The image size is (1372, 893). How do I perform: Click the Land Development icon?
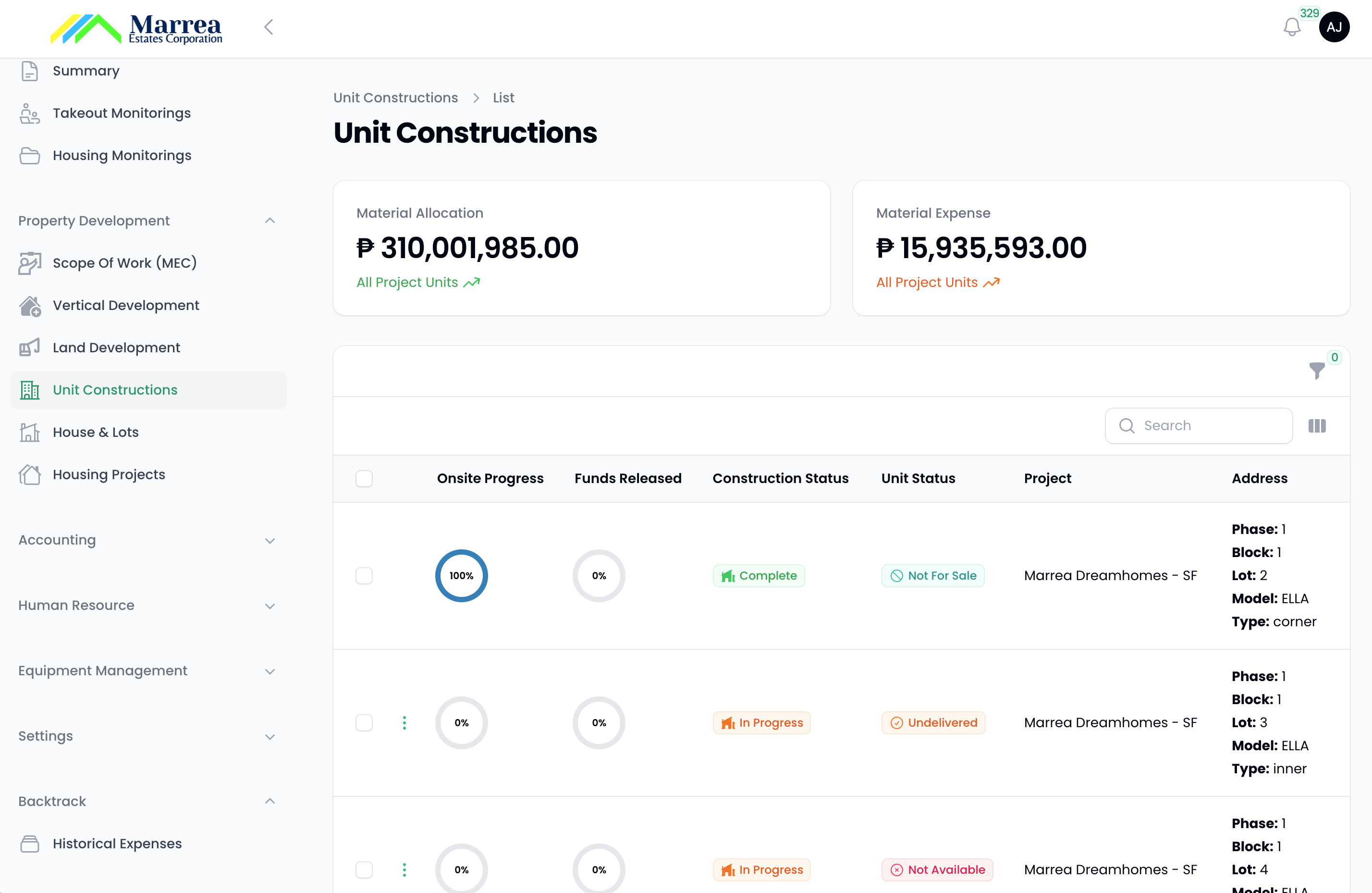tap(30, 347)
